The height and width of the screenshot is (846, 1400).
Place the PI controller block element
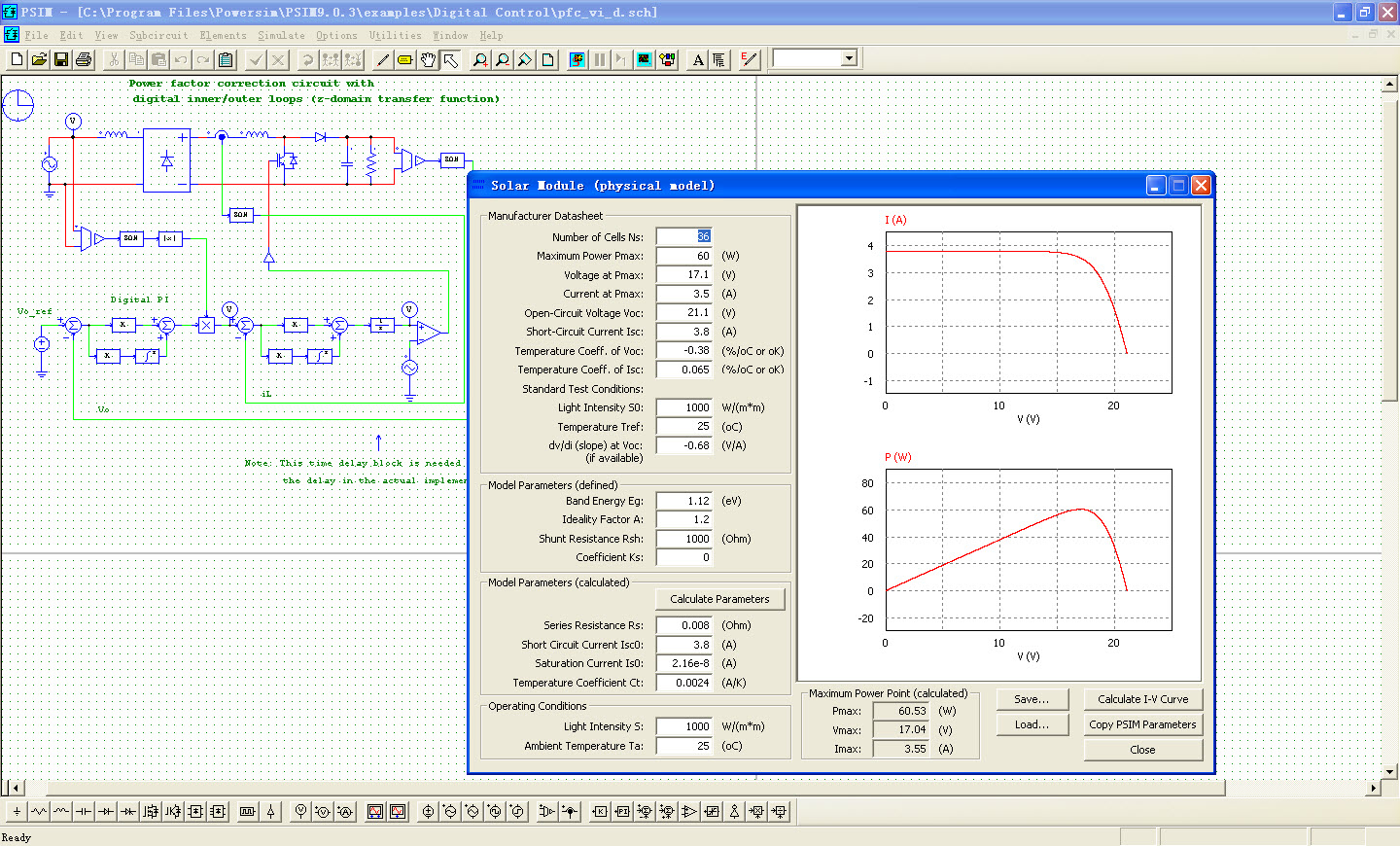pyautogui.click(x=622, y=811)
